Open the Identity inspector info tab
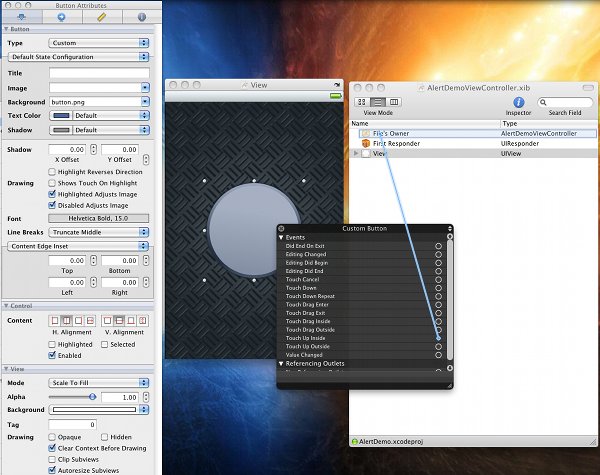The image size is (600, 475). (140, 17)
